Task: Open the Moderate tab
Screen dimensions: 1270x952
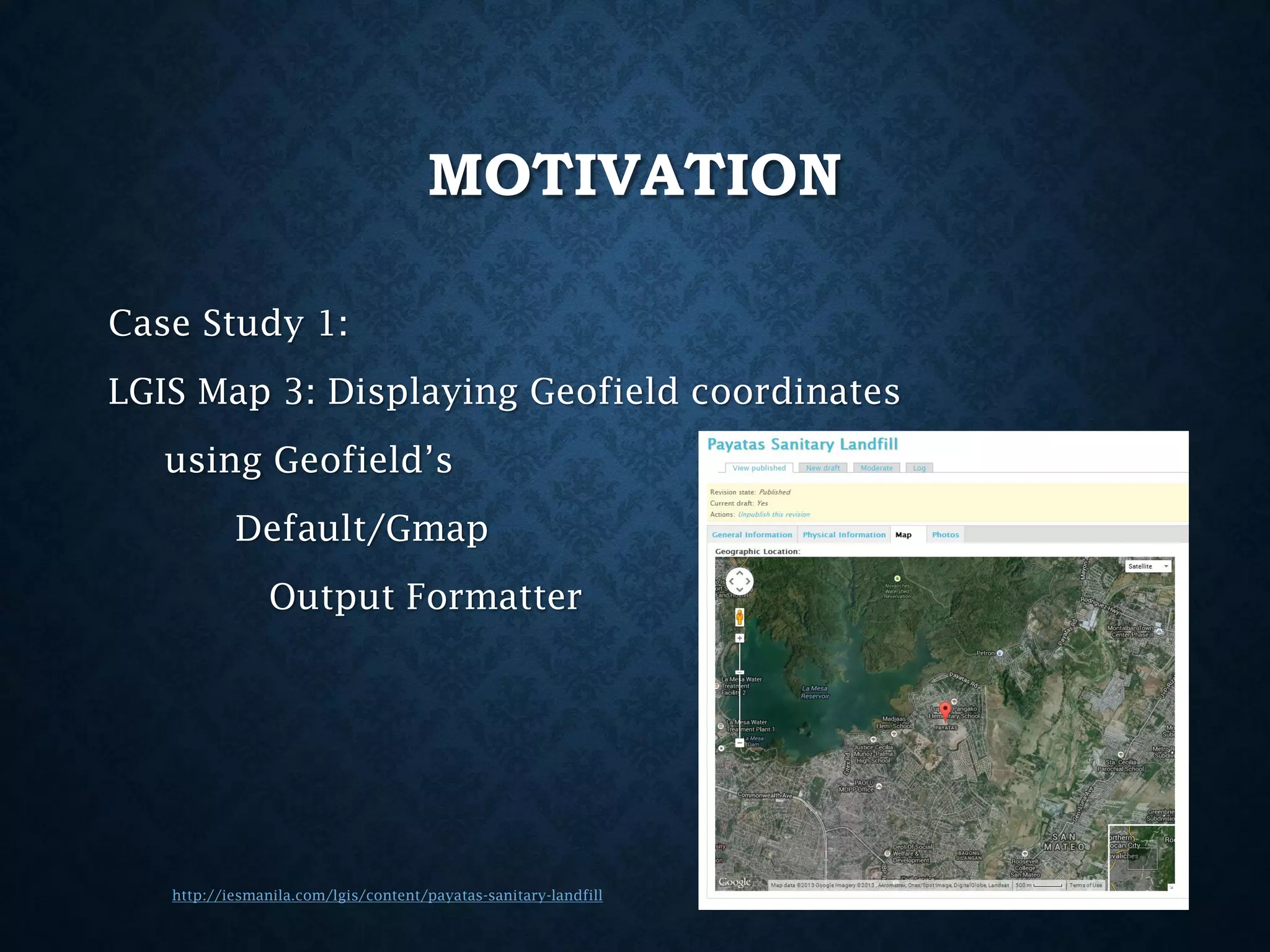Action: pyautogui.click(x=876, y=468)
